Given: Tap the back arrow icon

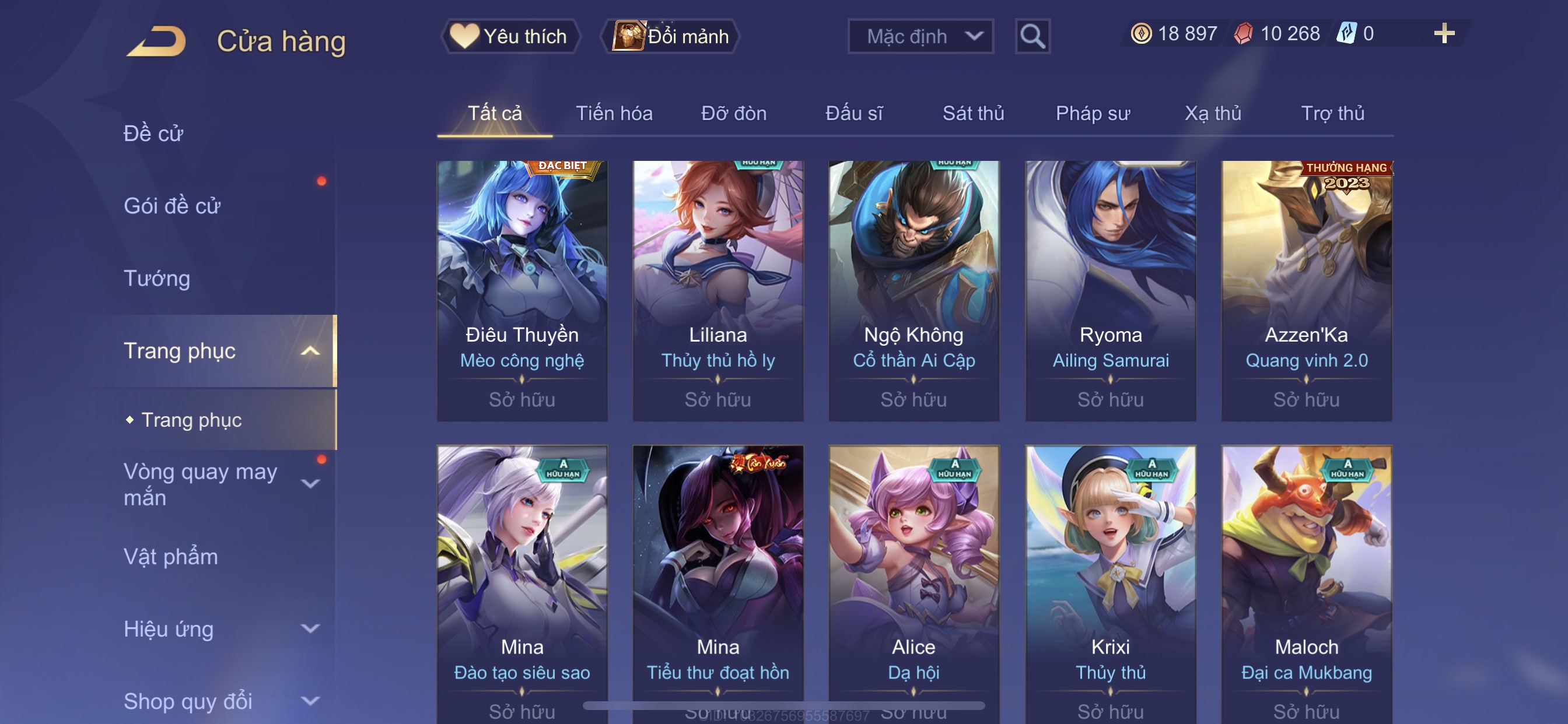Looking at the screenshot, I should pyautogui.click(x=156, y=41).
